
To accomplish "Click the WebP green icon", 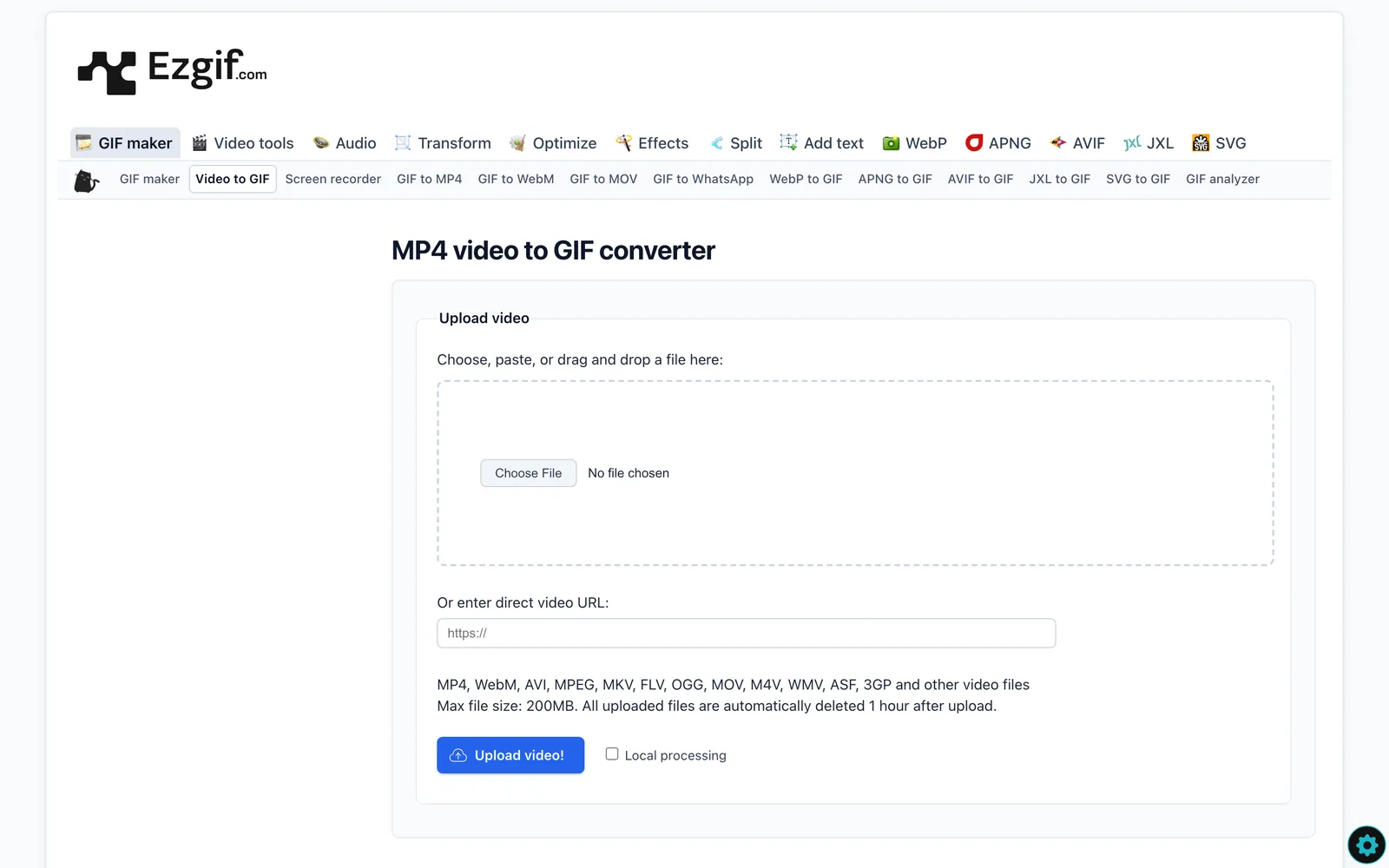I will tap(891, 143).
